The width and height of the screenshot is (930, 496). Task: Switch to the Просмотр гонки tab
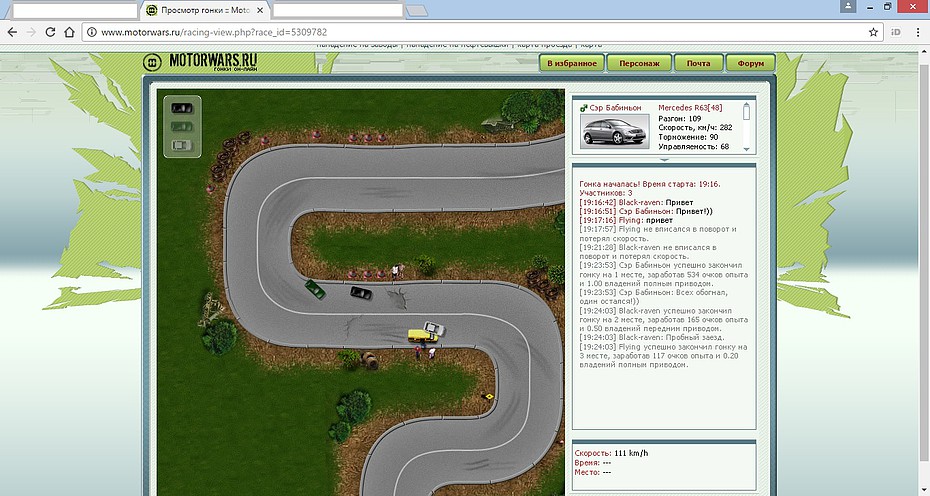point(205,10)
